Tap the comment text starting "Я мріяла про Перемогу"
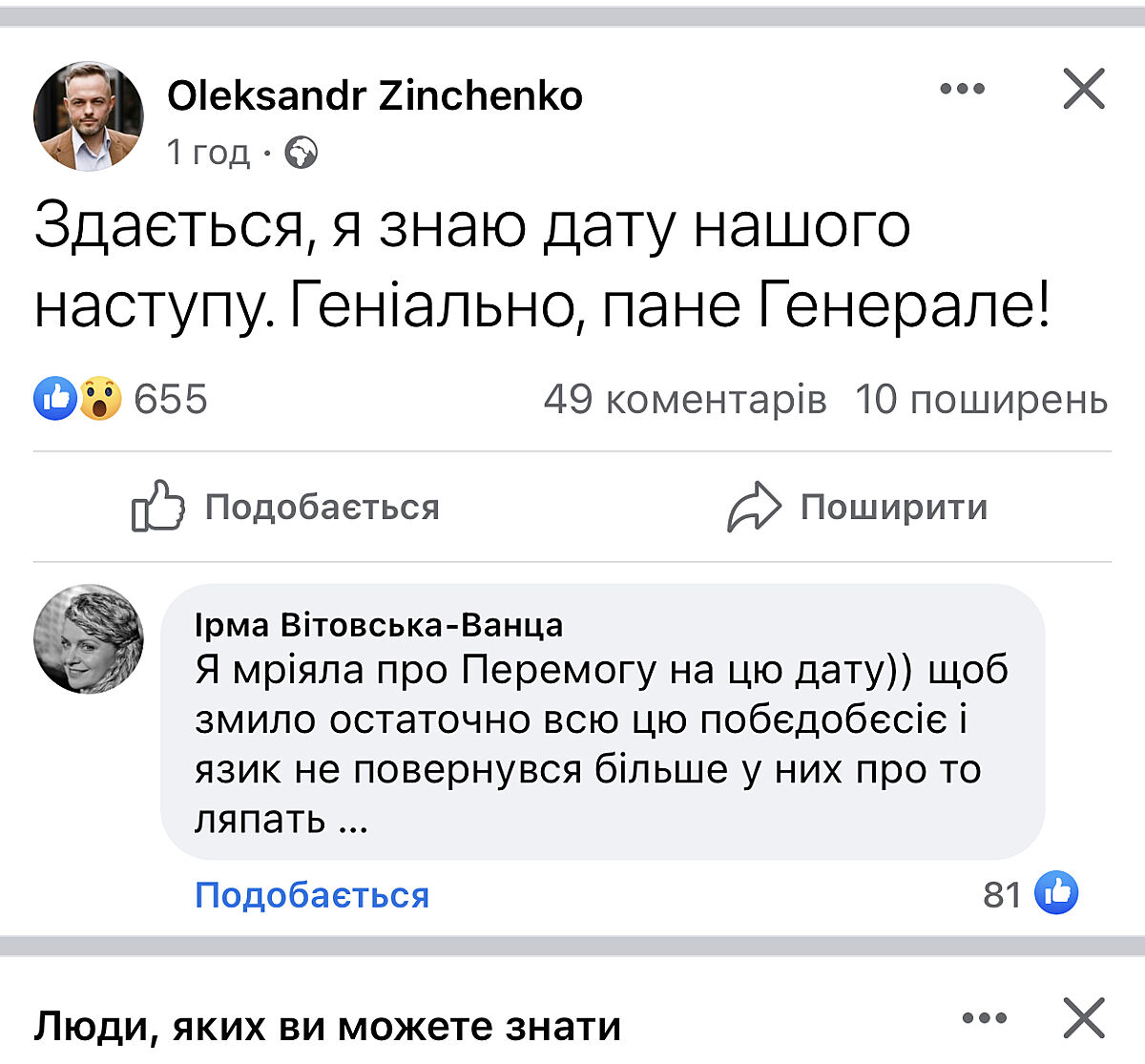1145x1064 pixels. [601, 743]
